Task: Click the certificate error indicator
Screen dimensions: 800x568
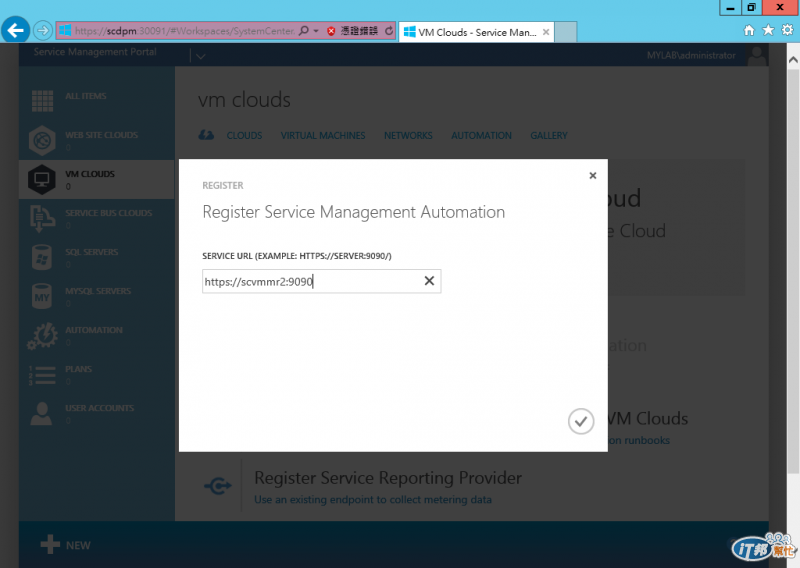Action: pos(353,31)
